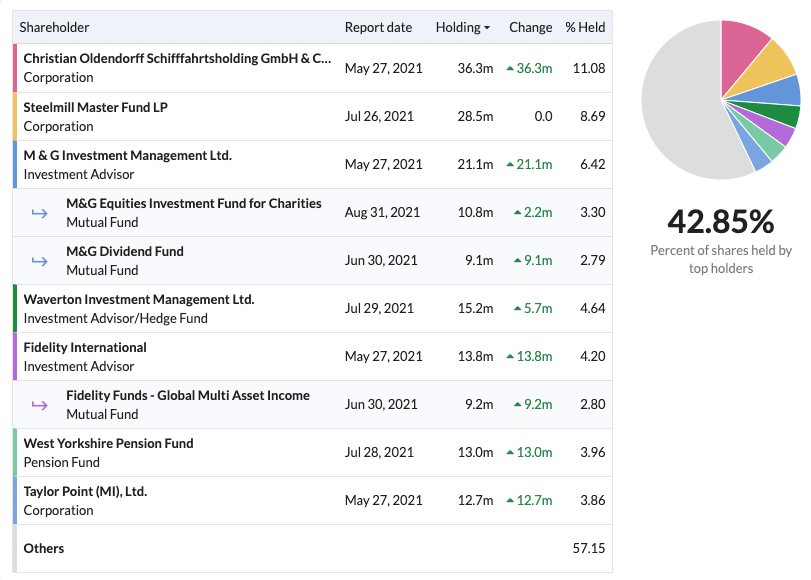This screenshot has height=580, width=811.
Task: Click the Others row label
Action: (44, 548)
